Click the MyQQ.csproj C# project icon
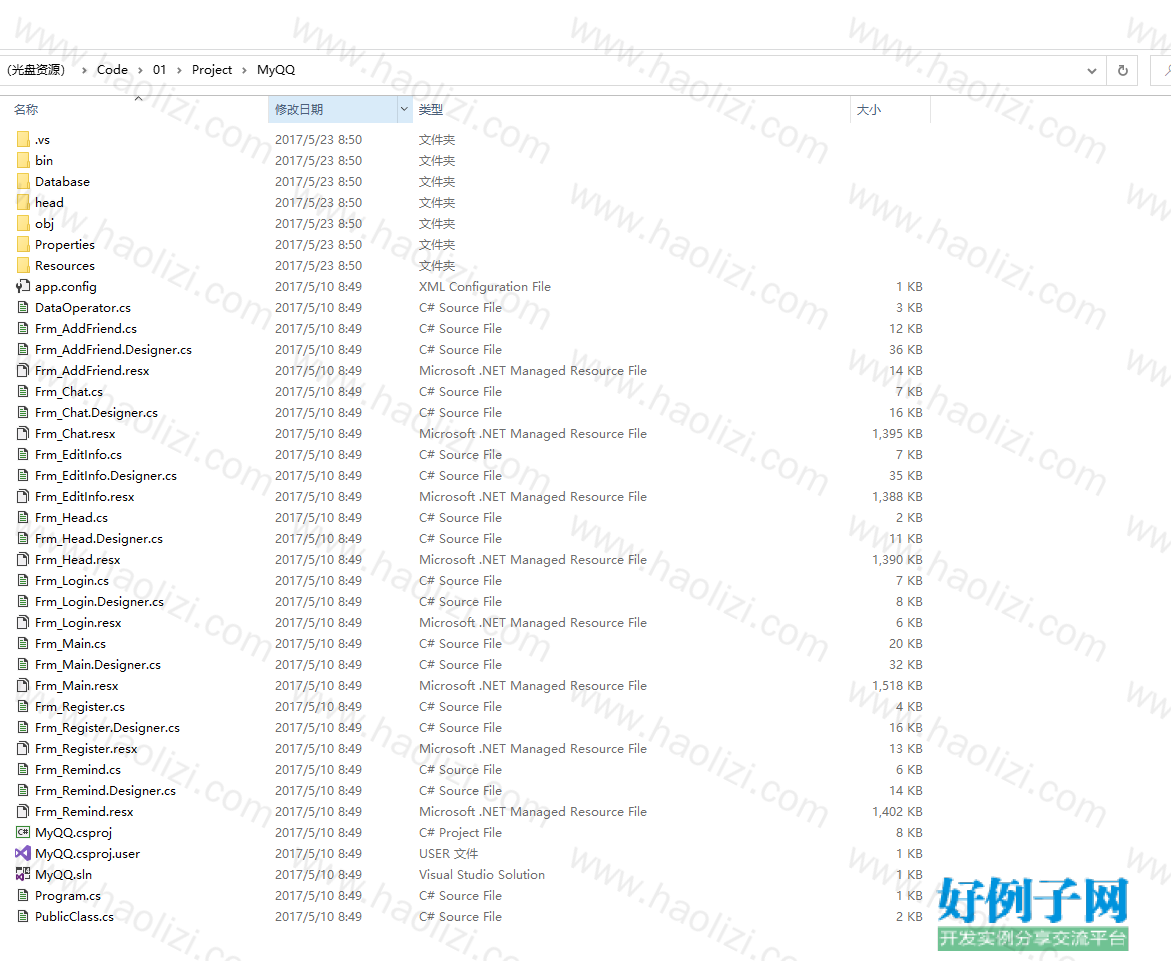1171x961 pixels. [x=23, y=832]
